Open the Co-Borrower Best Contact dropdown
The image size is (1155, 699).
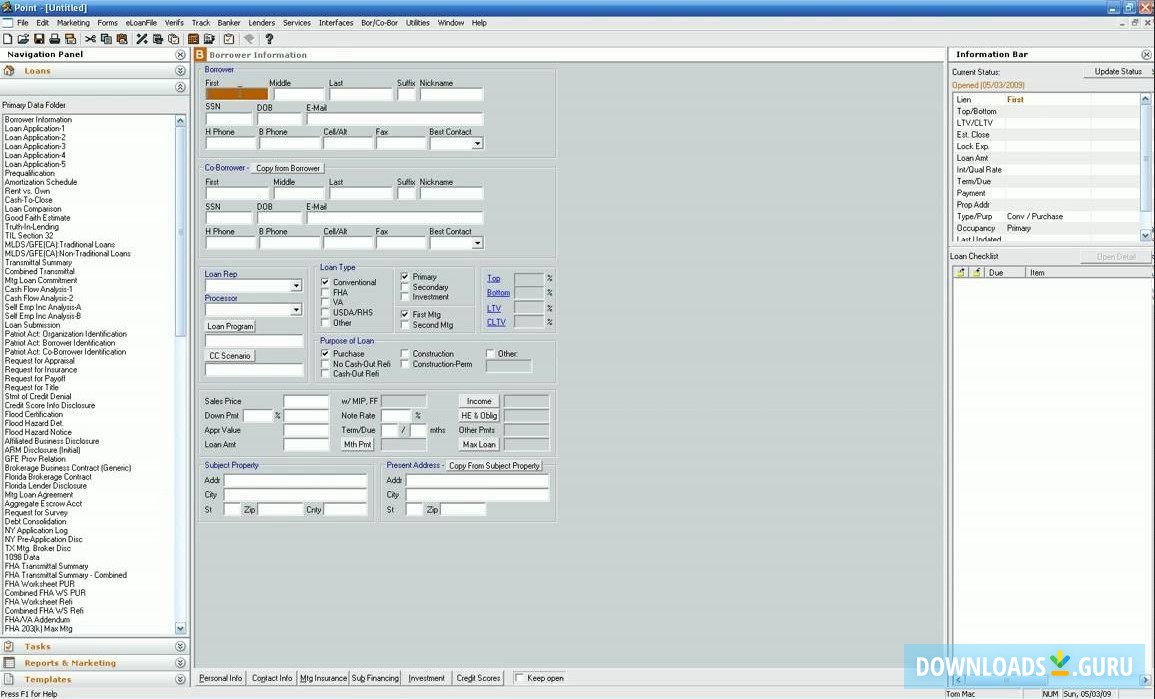(x=477, y=243)
